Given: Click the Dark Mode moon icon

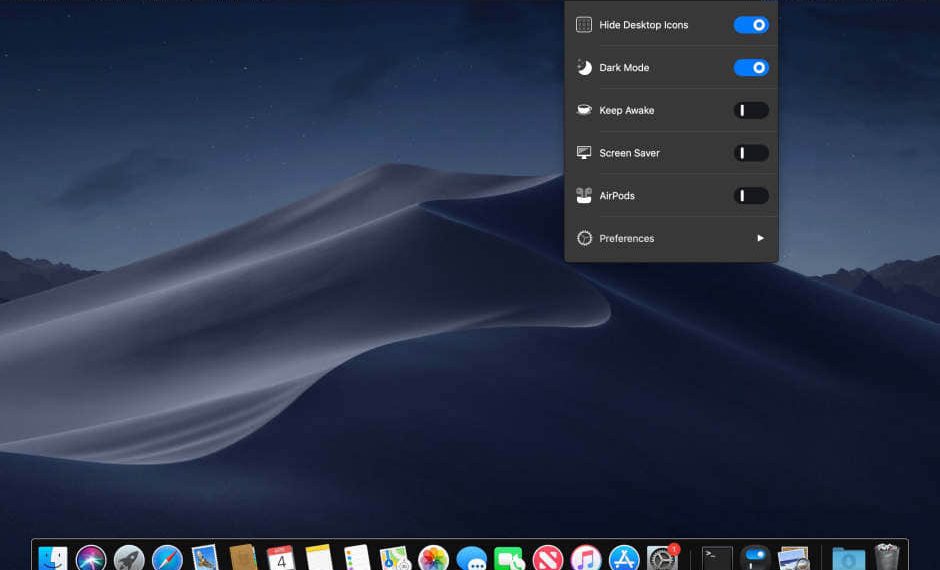Looking at the screenshot, I should pyautogui.click(x=584, y=68).
